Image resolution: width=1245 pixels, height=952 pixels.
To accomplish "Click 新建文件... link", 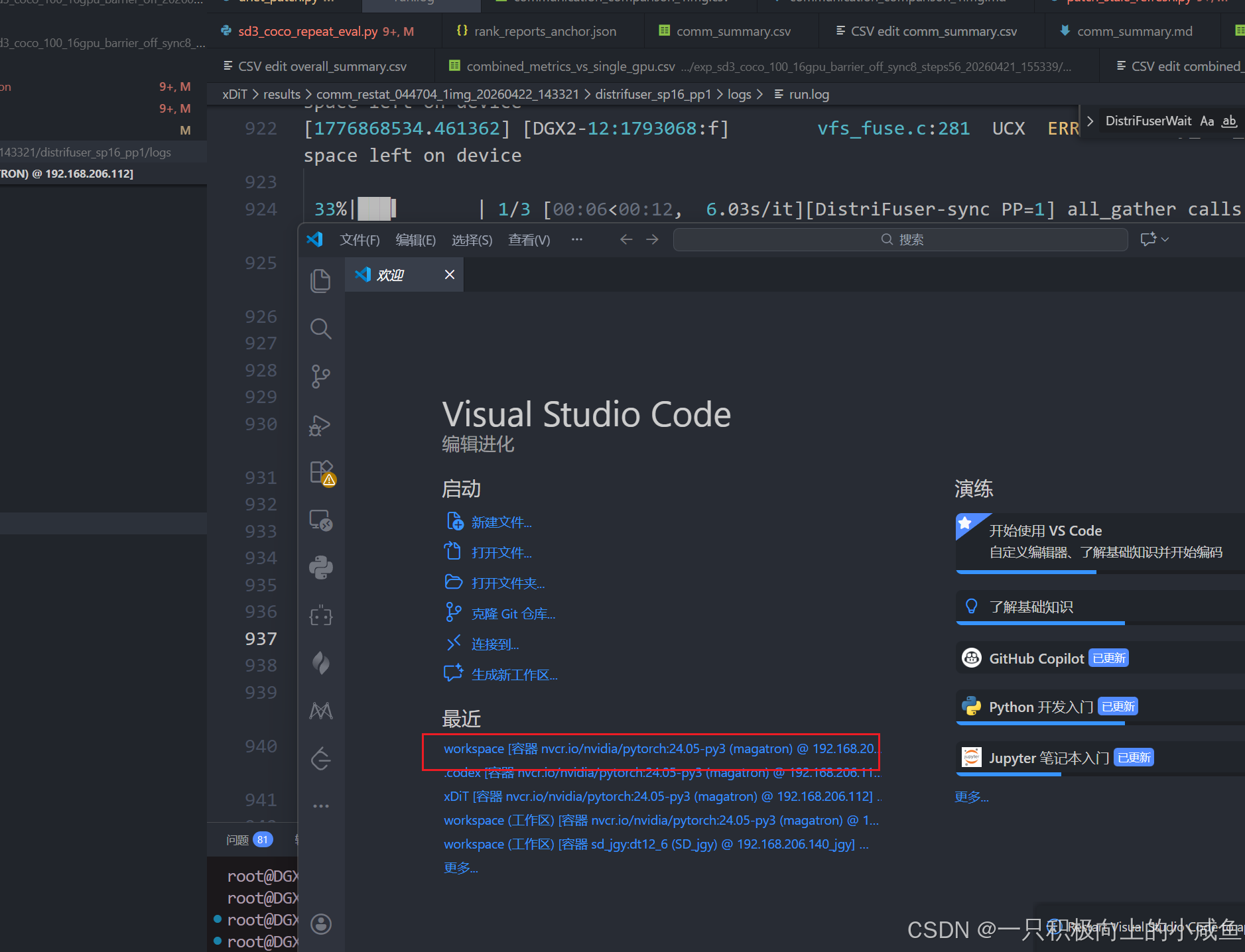I will (501, 522).
